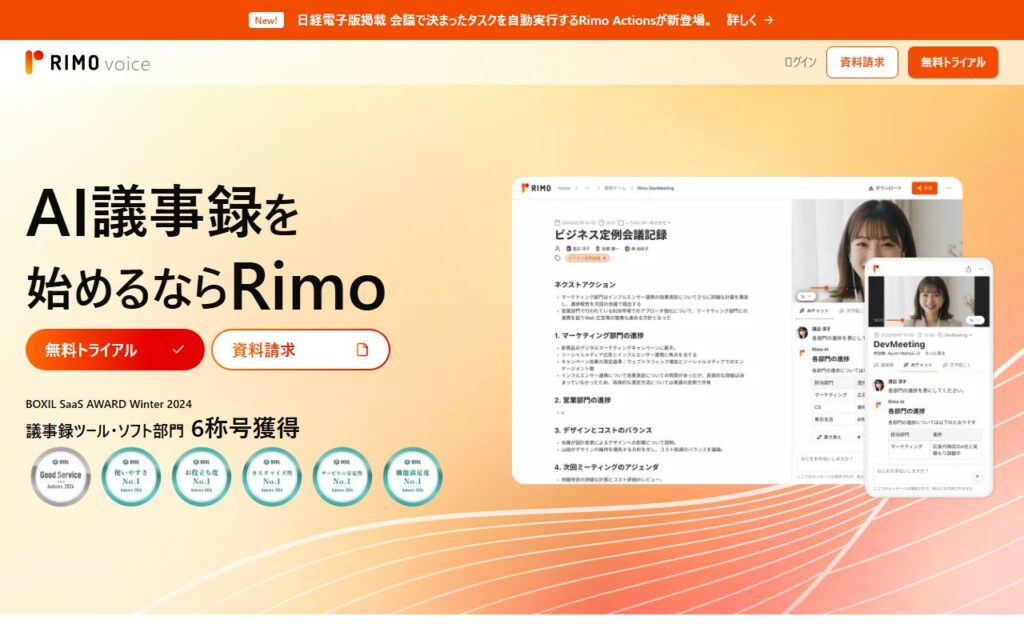Click the tag icon beside the orange chip
This screenshot has width=1024, height=640.
[x=558, y=258]
